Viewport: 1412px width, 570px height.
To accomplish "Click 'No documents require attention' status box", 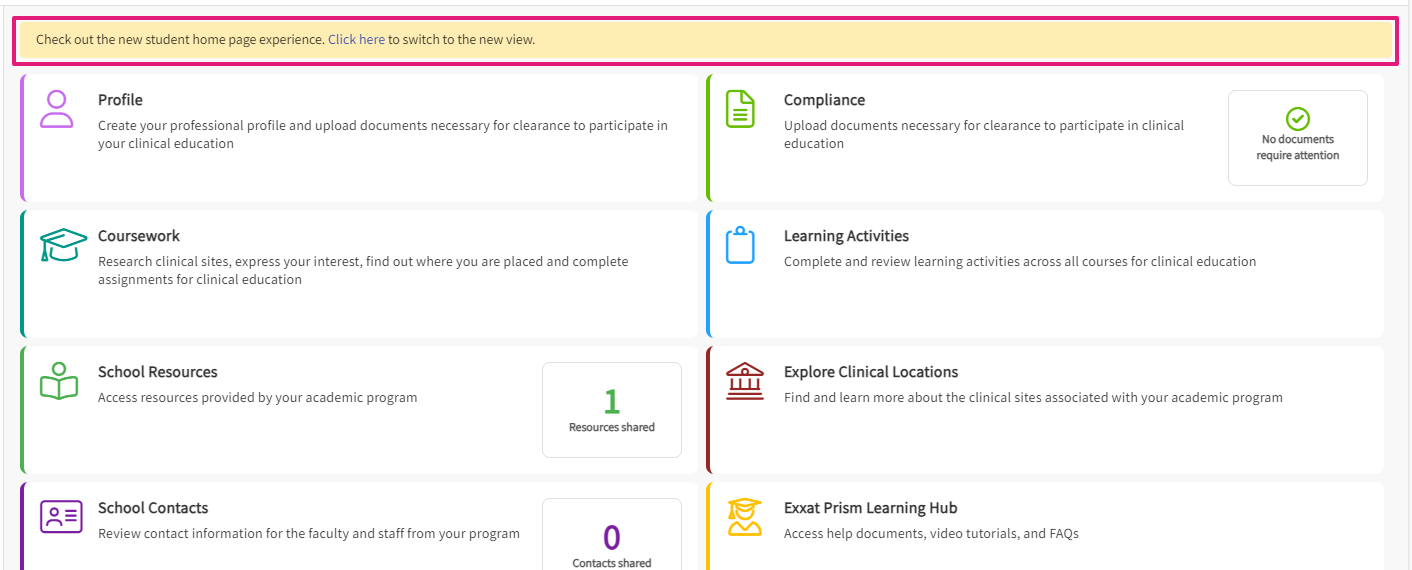I will tap(1298, 138).
